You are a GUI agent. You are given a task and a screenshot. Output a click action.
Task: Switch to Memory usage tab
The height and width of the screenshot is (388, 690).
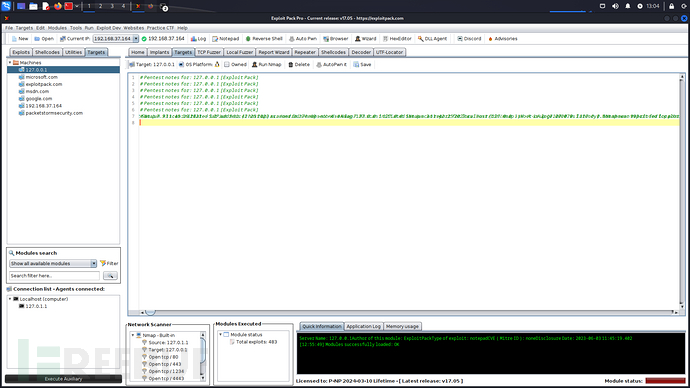(402, 326)
